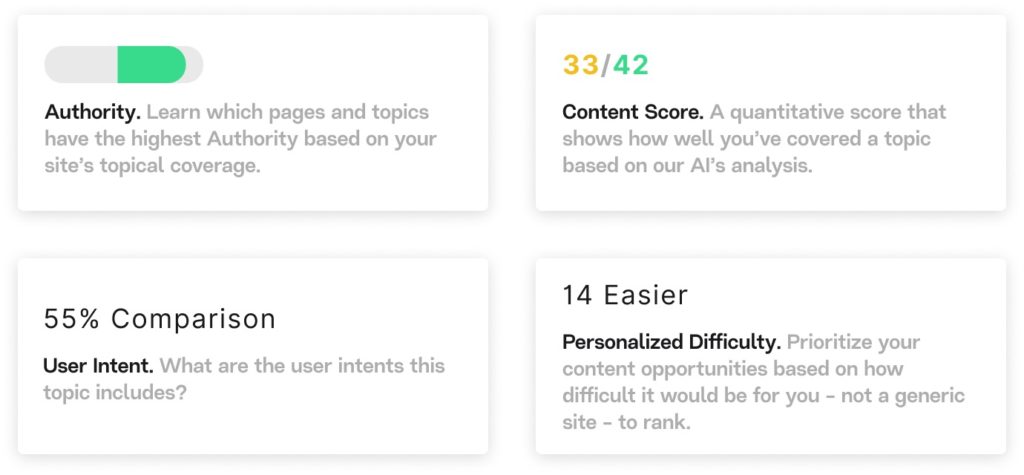Click the green segment of the Authority bar
The height and width of the screenshot is (475, 1024).
click(151, 65)
